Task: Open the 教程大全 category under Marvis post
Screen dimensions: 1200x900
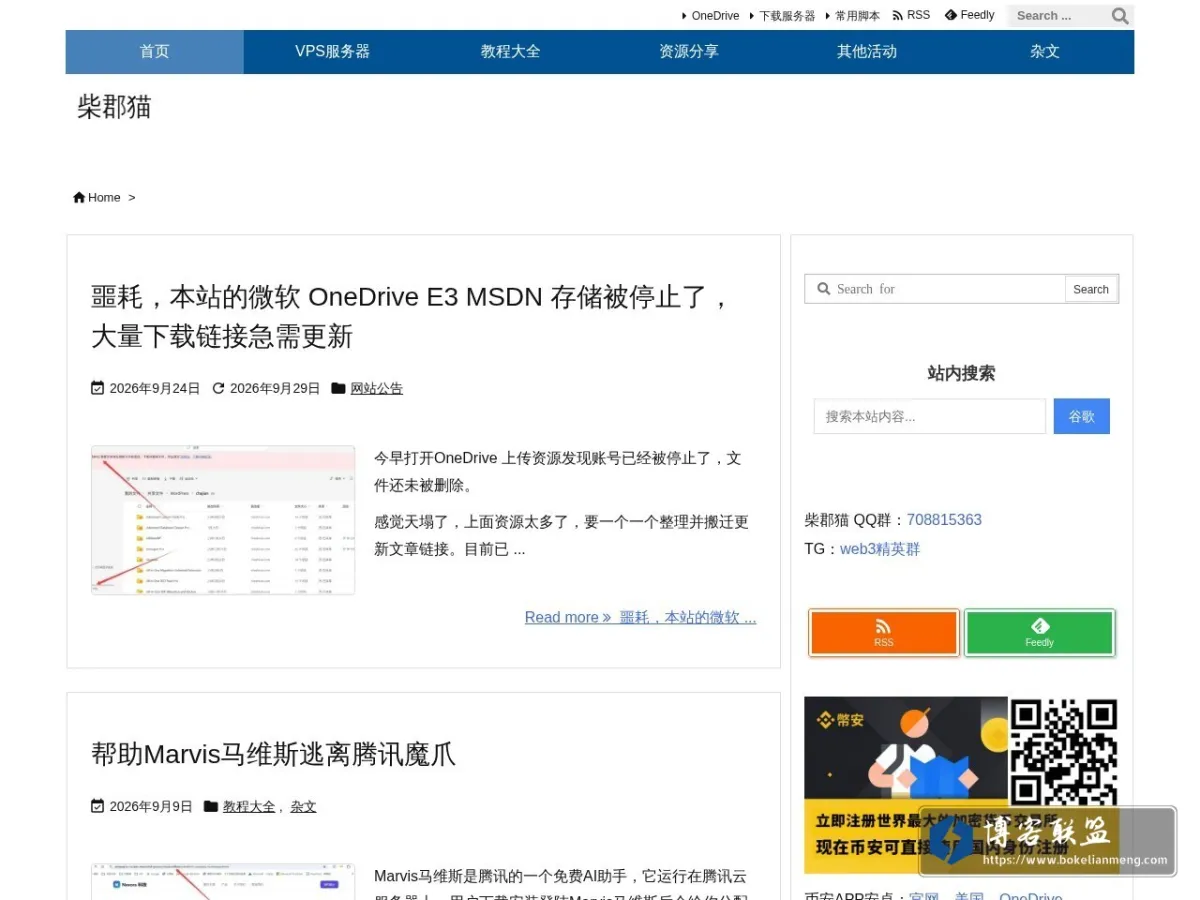Action: pos(249,807)
